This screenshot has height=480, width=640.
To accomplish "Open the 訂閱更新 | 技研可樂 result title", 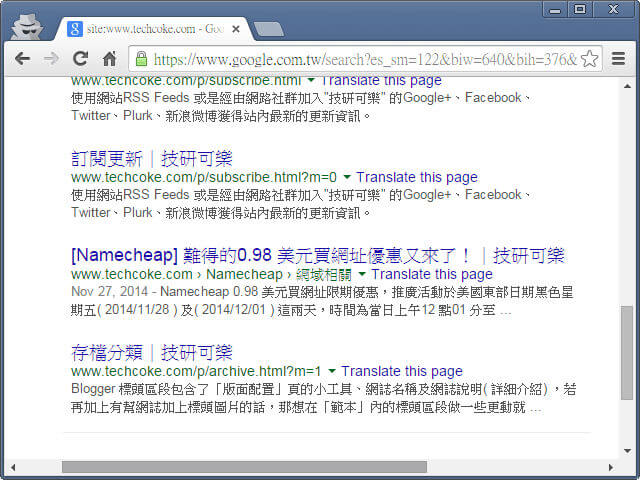I will point(151,158).
